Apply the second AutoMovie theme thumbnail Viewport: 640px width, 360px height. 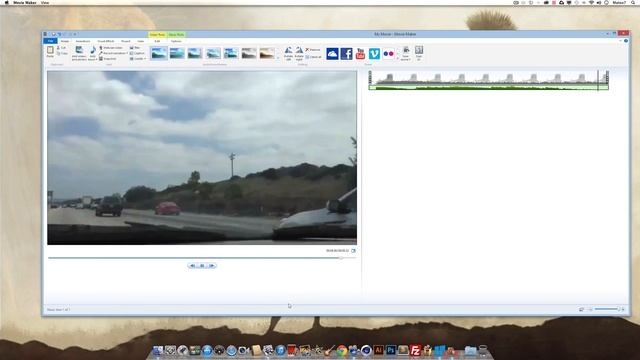177,53
